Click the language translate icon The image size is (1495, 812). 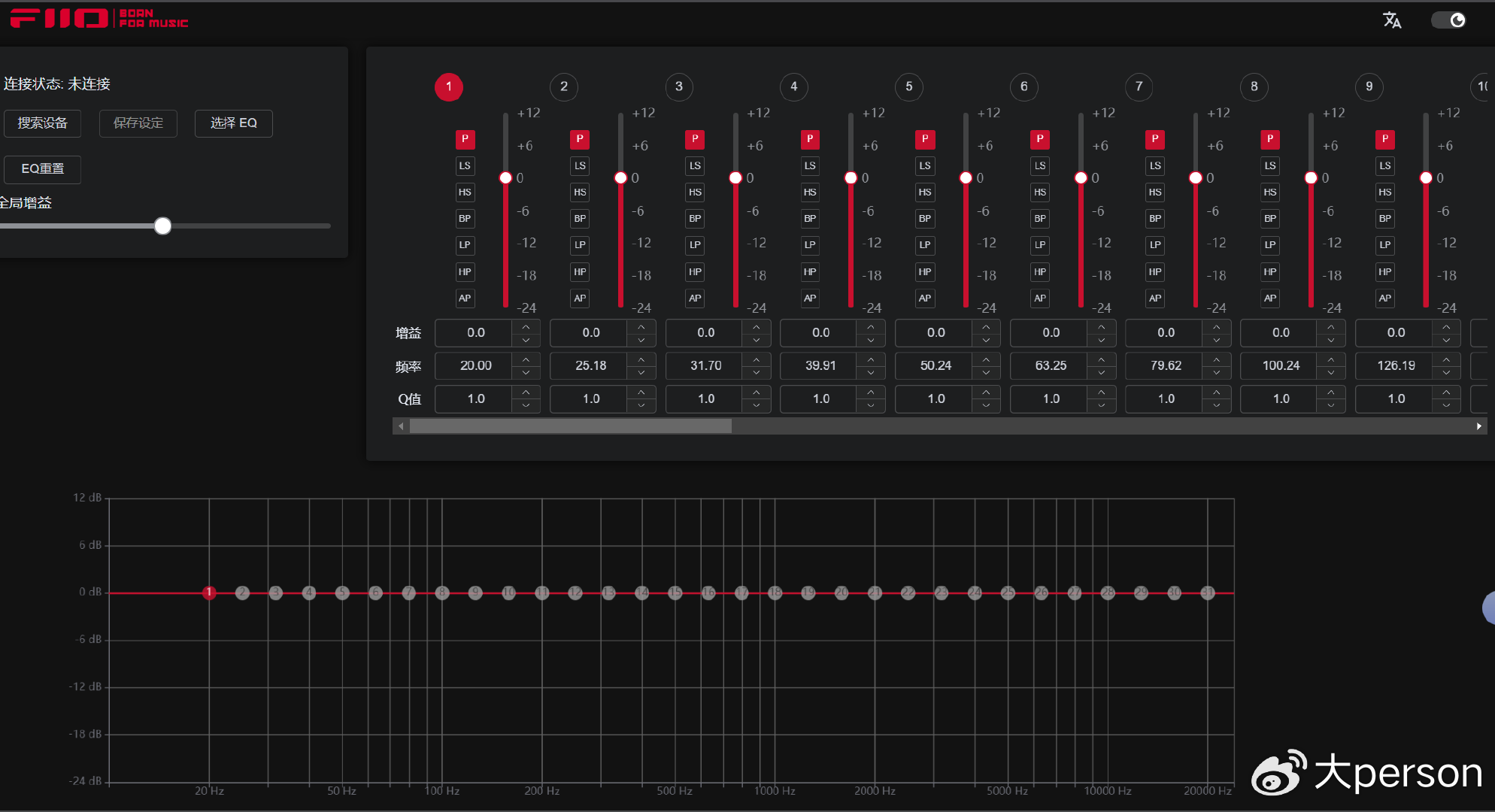click(x=1391, y=20)
